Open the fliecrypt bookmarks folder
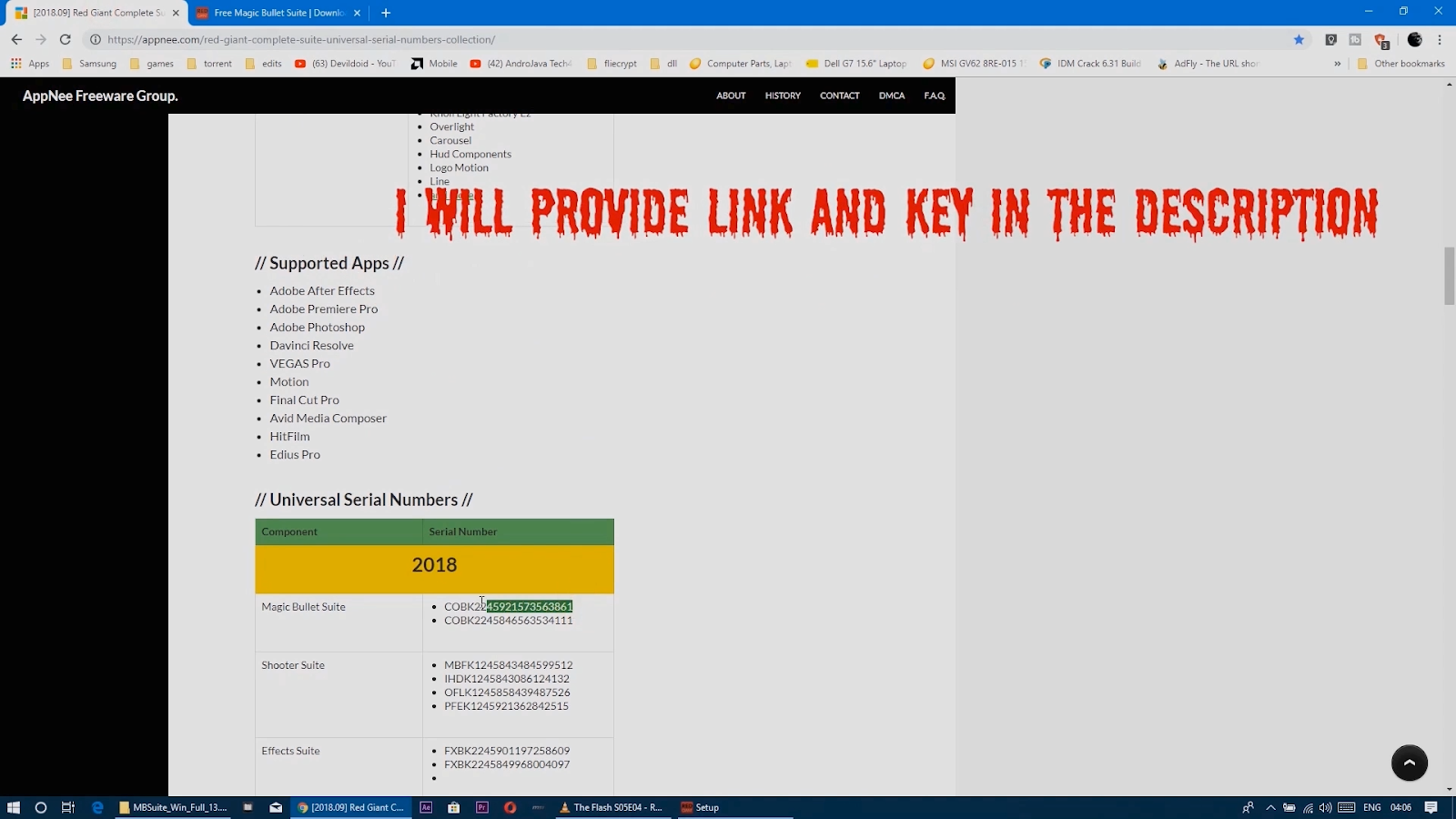The width and height of the screenshot is (1456, 819). click(612, 64)
